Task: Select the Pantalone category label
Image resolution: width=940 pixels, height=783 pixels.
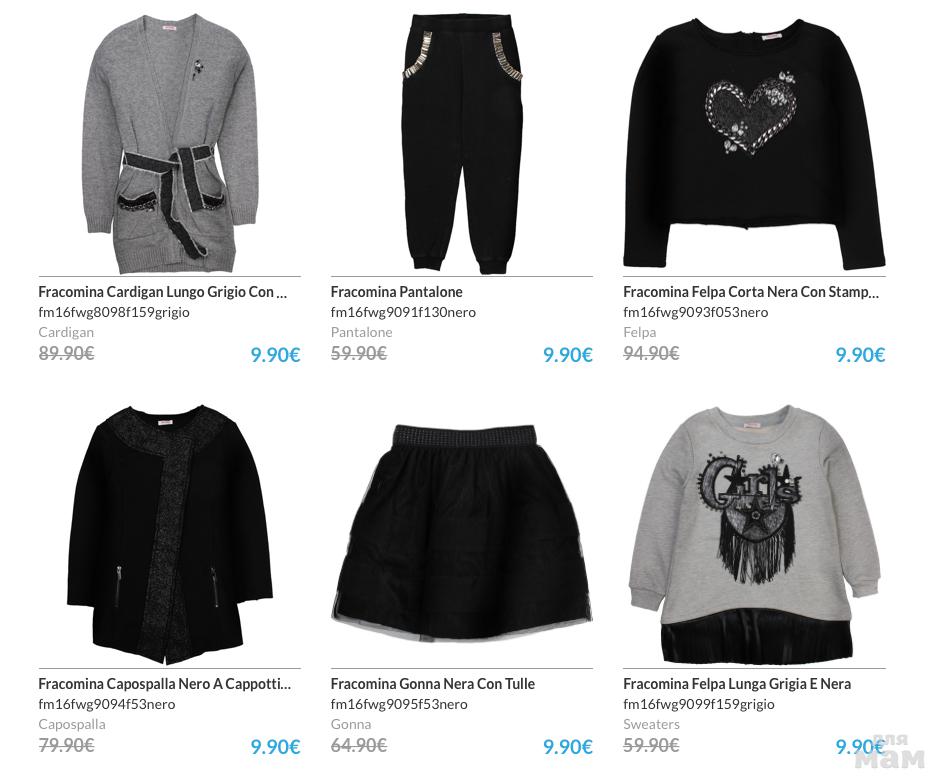Action: (x=361, y=332)
